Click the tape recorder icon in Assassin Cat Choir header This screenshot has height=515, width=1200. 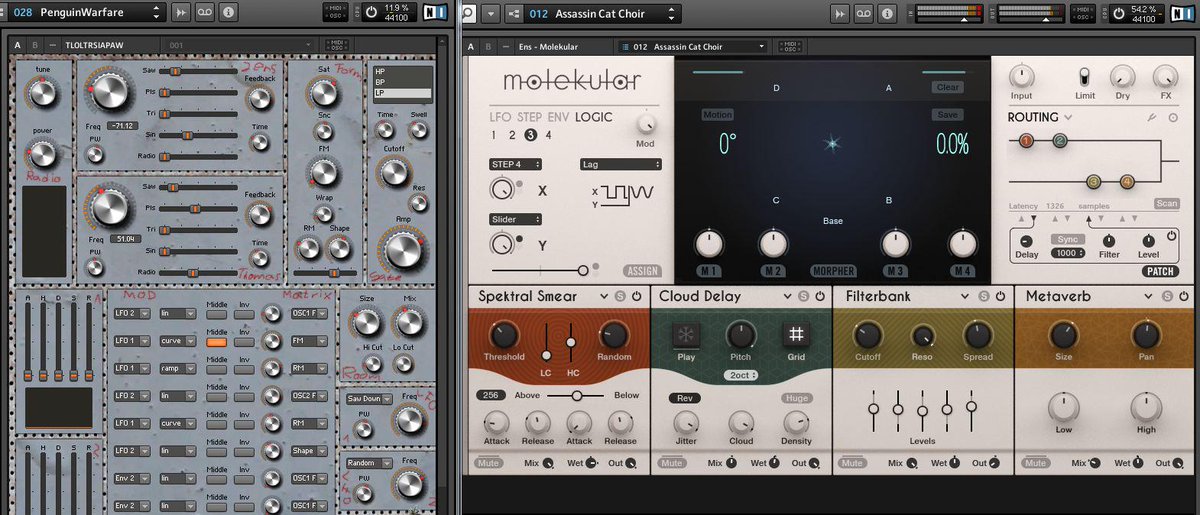866,13
